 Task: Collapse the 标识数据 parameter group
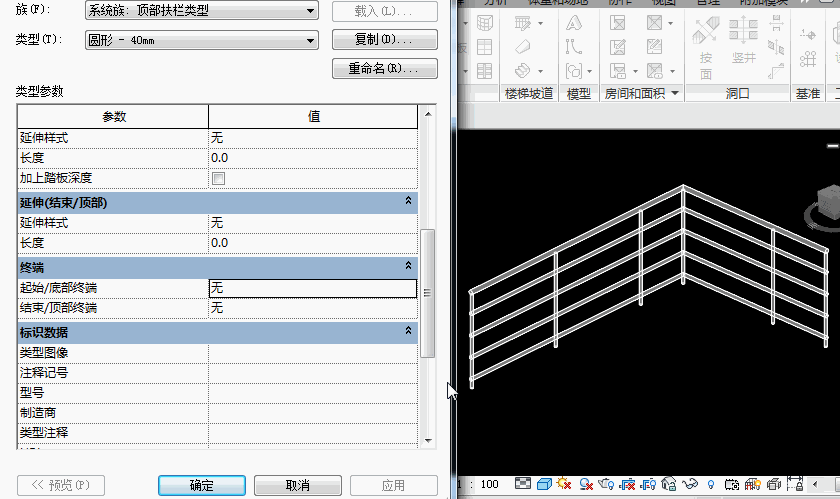408,331
